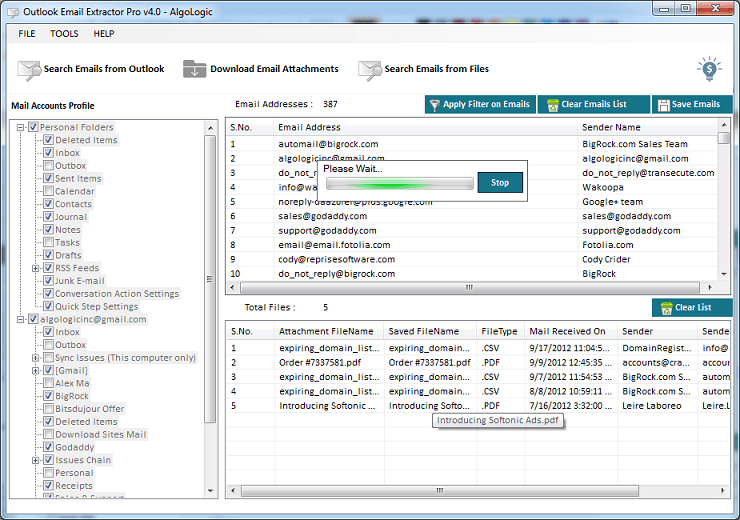
Task: Click Save Emails button
Action: (x=692, y=104)
